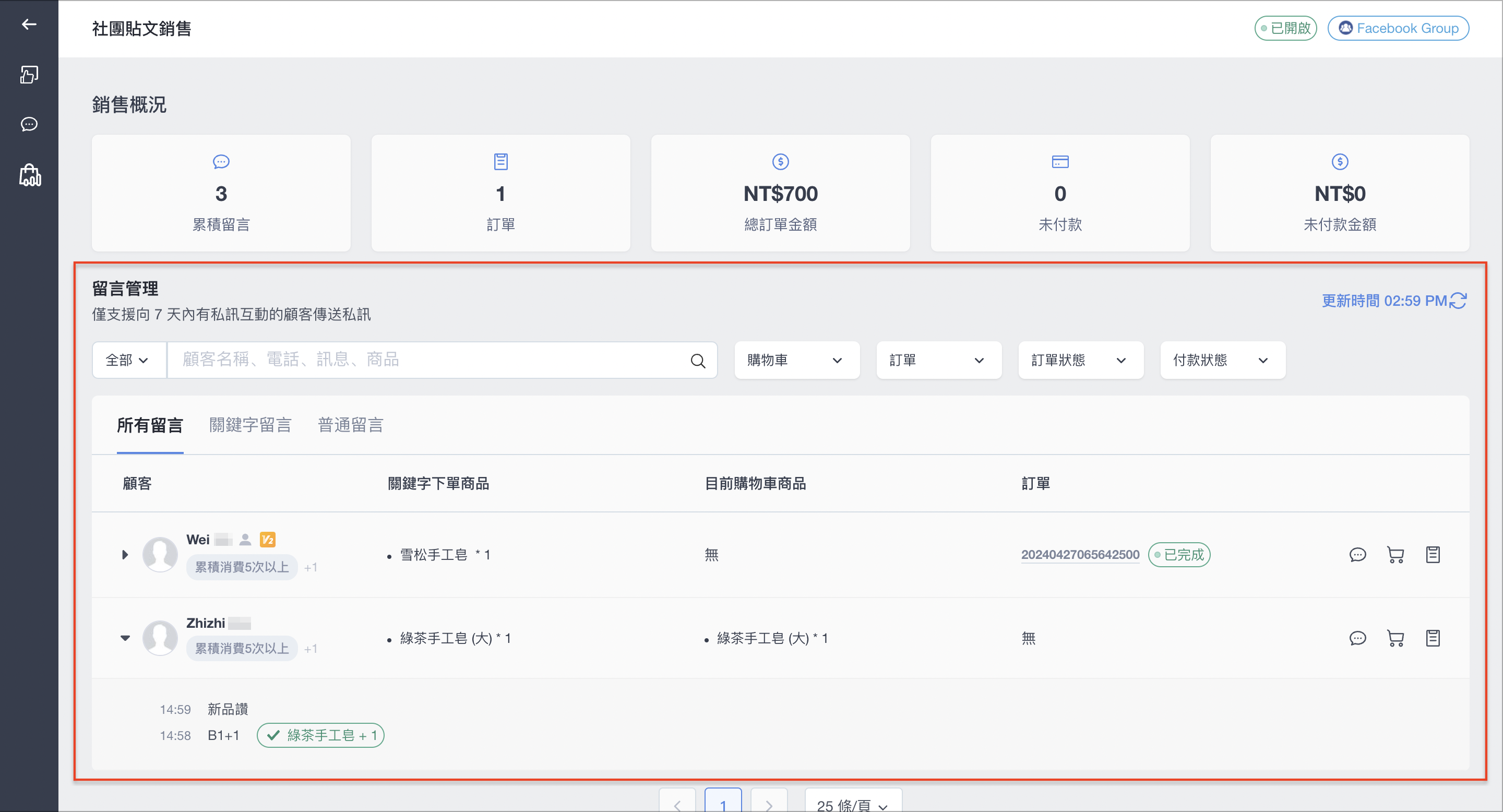Viewport: 1503px width, 812px height.
Task: Click the search magnifier icon
Action: click(x=698, y=361)
